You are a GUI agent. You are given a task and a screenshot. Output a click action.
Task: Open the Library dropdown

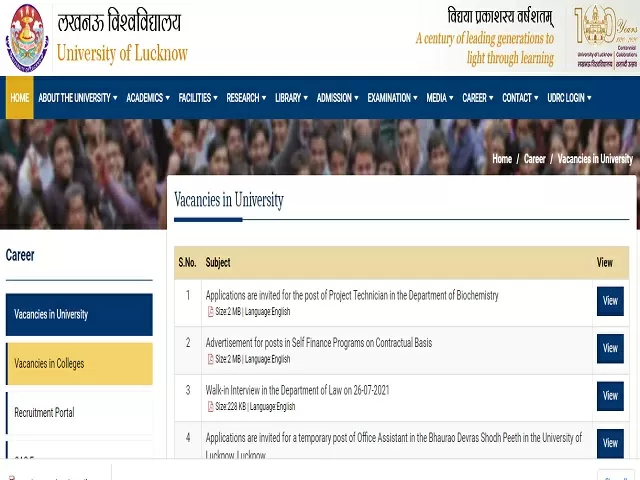(291, 98)
